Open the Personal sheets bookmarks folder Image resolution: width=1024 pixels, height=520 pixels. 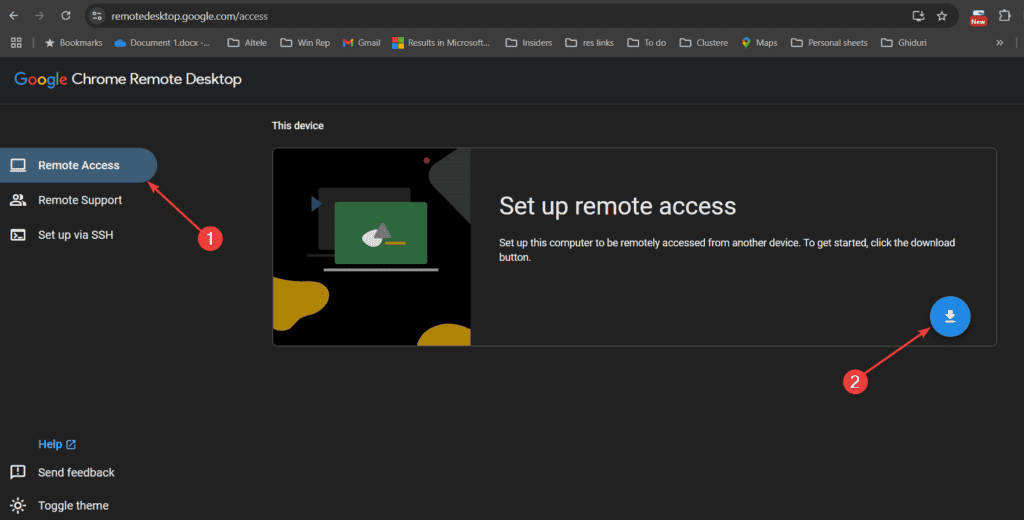(x=829, y=42)
